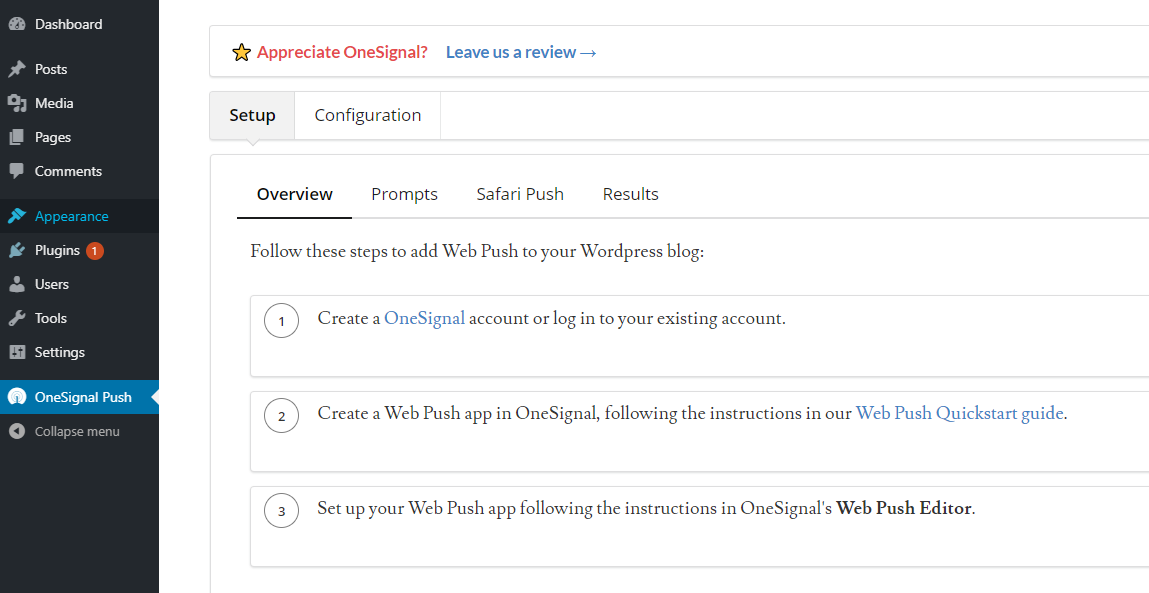This screenshot has height=593, width=1149.
Task: Select the Appearance menu item
Action: 72,216
